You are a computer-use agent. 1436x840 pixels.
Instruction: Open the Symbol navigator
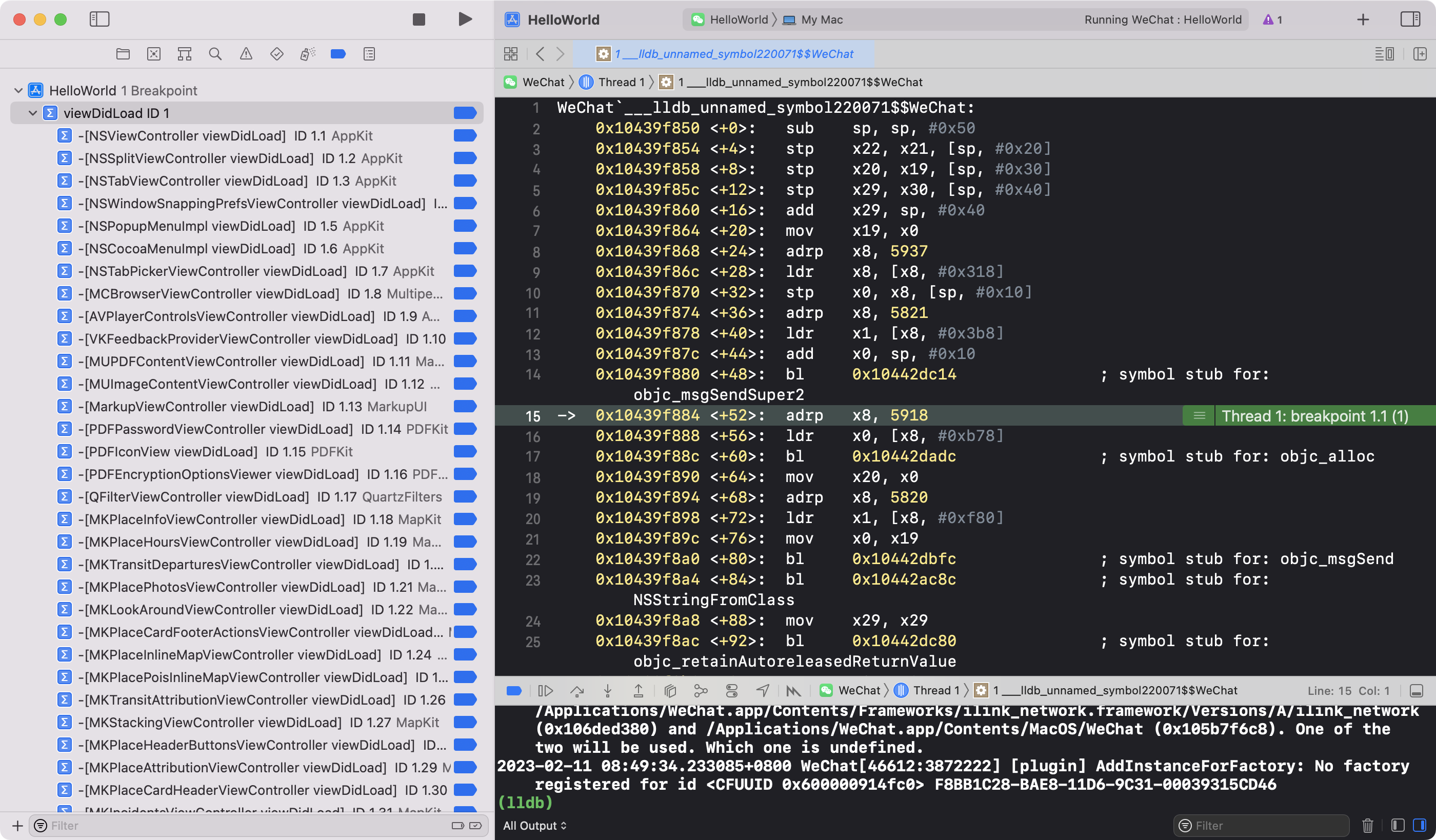tap(185, 54)
